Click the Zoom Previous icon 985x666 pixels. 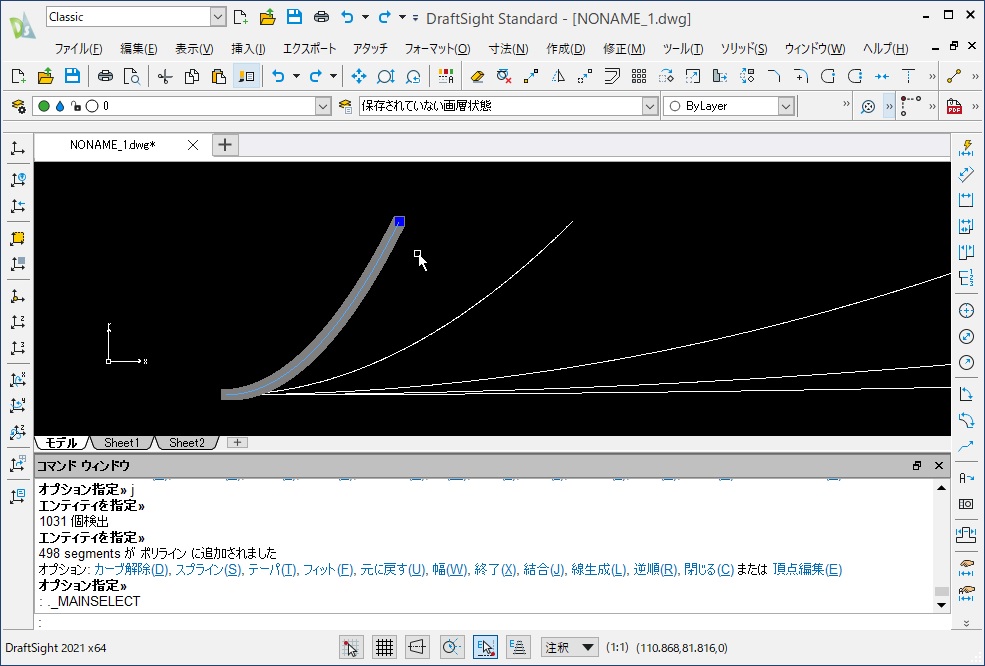click(413, 77)
